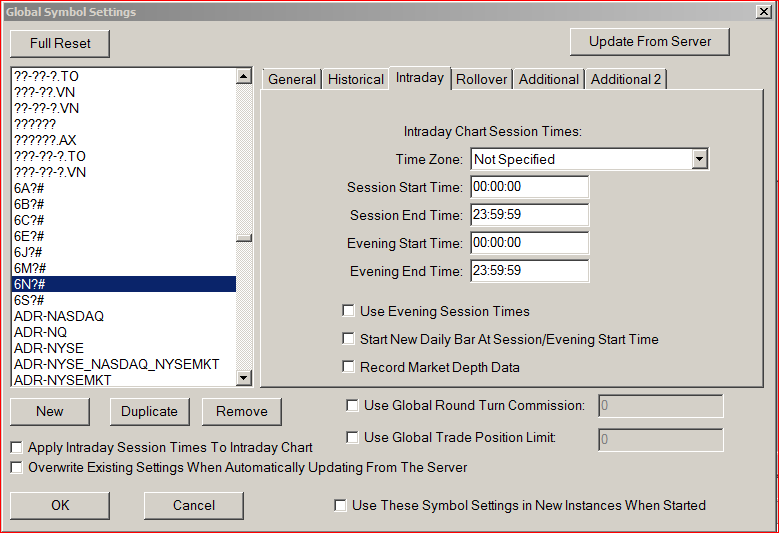Open the Additional tab
The image size is (779, 533).
click(549, 79)
